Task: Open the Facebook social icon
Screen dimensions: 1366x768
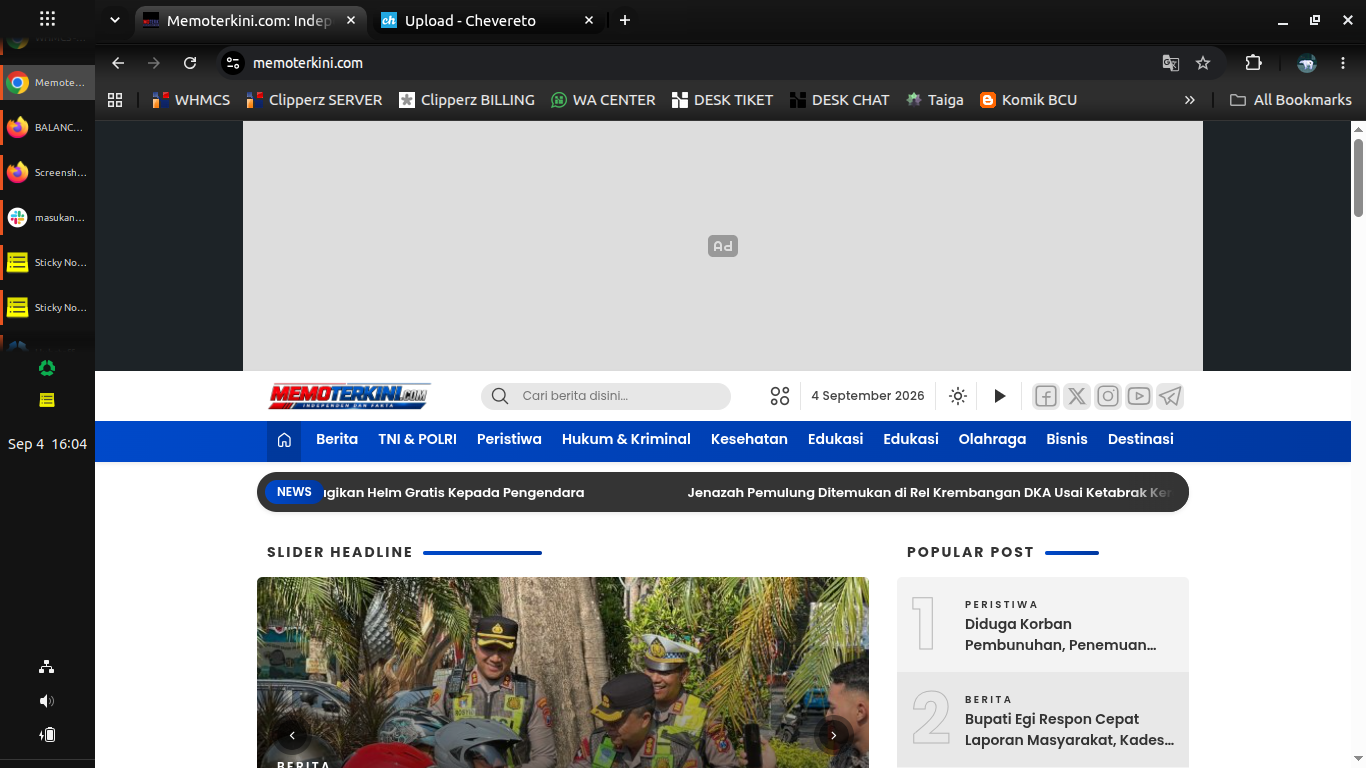Action: click(x=1046, y=396)
